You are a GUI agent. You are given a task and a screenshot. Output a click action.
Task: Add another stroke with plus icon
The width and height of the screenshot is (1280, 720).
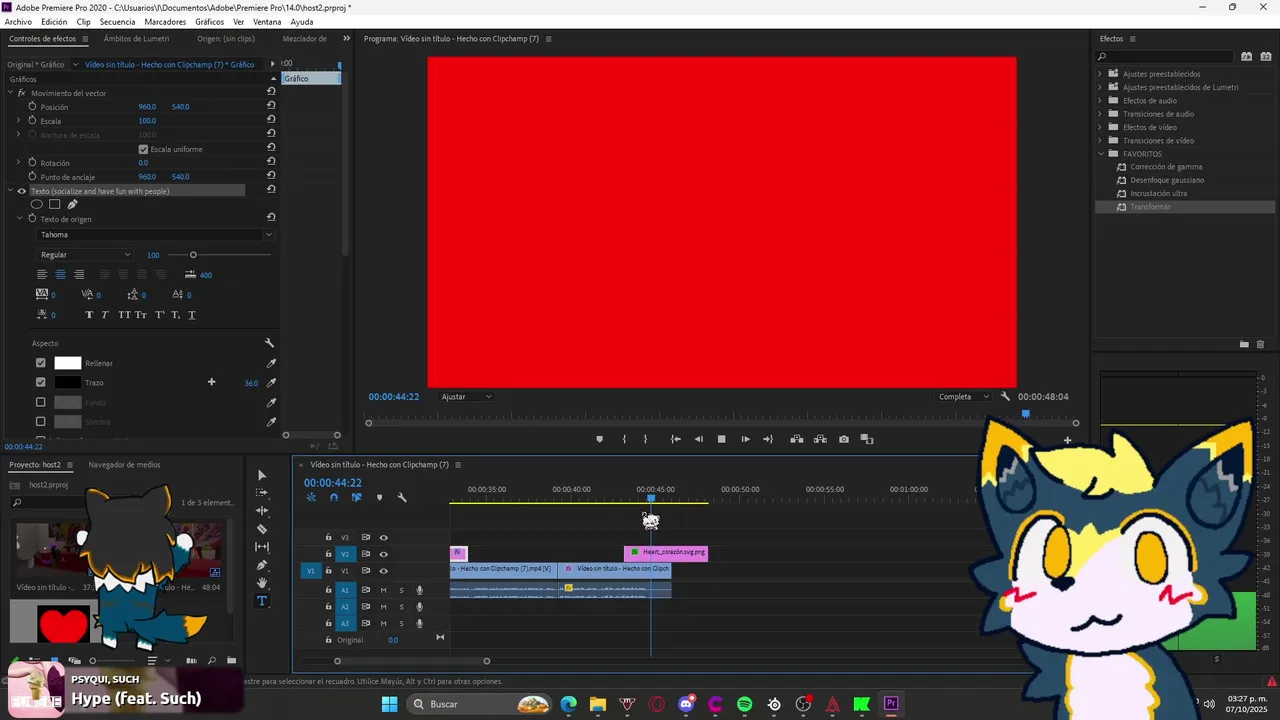pyautogui.click(x=211, y=382)
